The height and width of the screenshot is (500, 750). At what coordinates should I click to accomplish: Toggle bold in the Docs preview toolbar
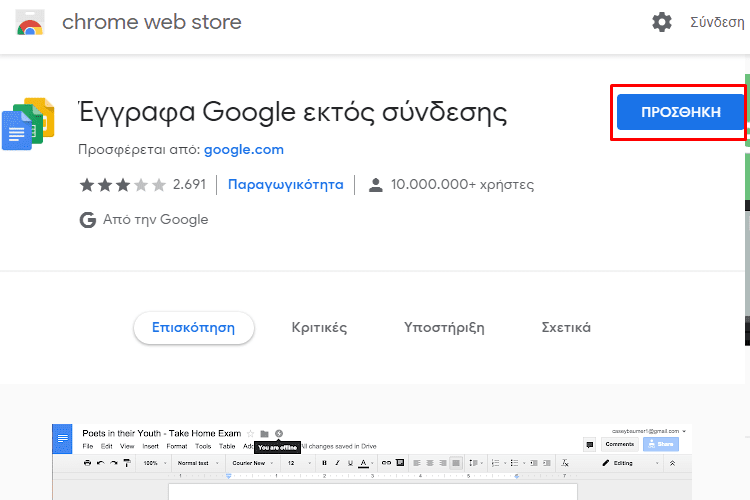[324, 463]
